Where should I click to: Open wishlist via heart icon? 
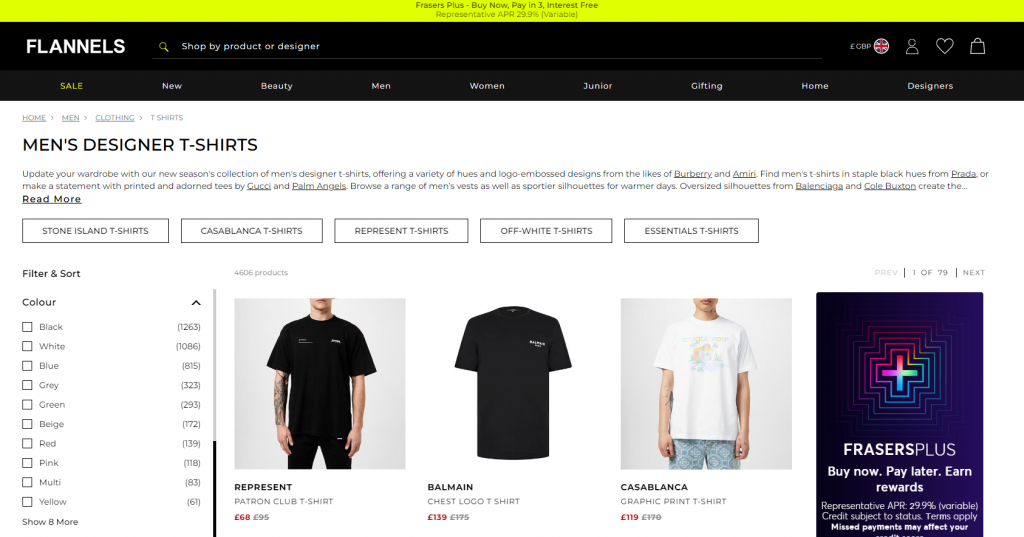pyautogui.click(x=944, y=46)
